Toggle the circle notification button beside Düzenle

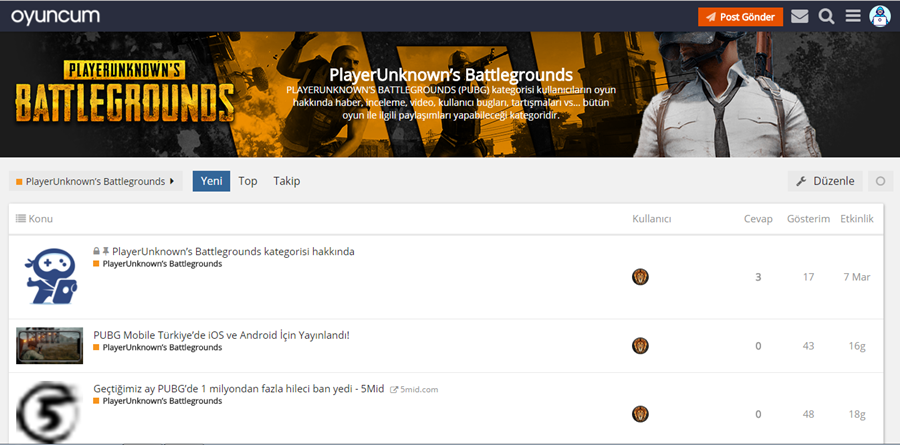[880, 181]
